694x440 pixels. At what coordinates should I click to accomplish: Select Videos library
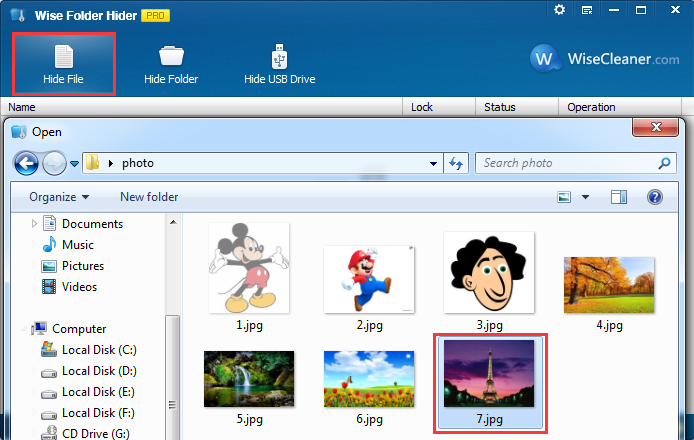tap(79, 287)
